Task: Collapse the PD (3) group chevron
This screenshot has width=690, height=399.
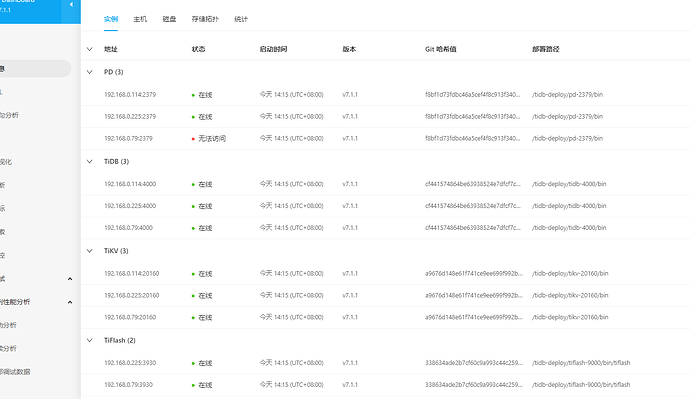Action: (89, 72)
